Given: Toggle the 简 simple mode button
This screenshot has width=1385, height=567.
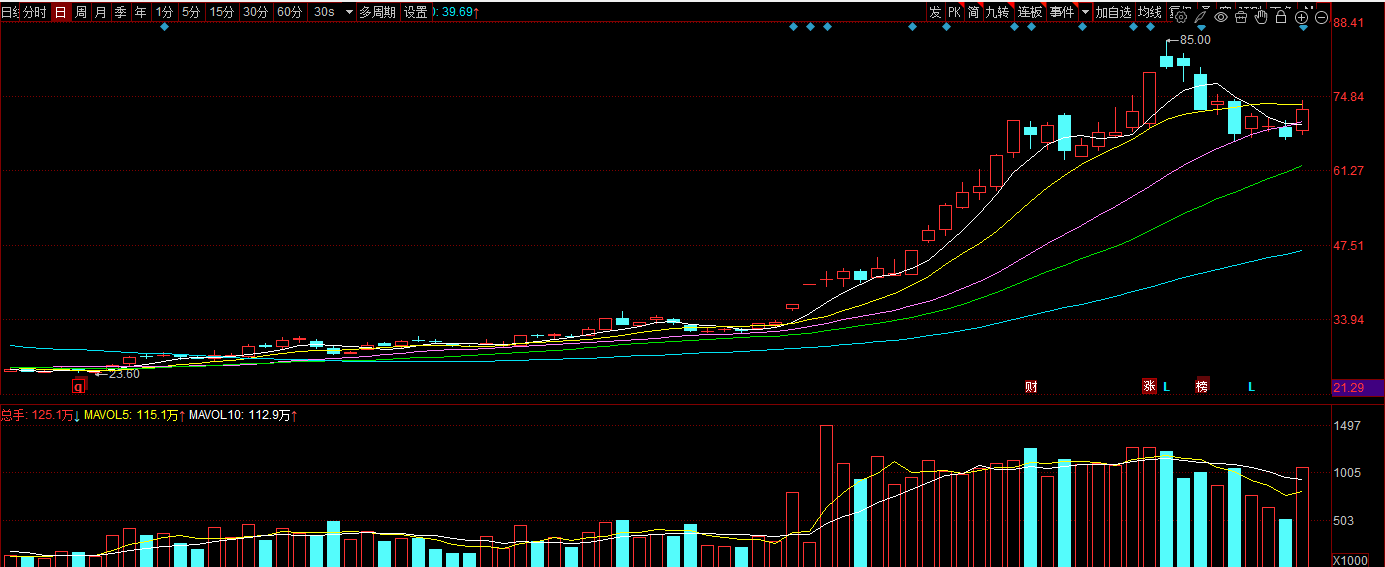Looking at the screenshot, I should pyautogui.click(x=973, y=12).
